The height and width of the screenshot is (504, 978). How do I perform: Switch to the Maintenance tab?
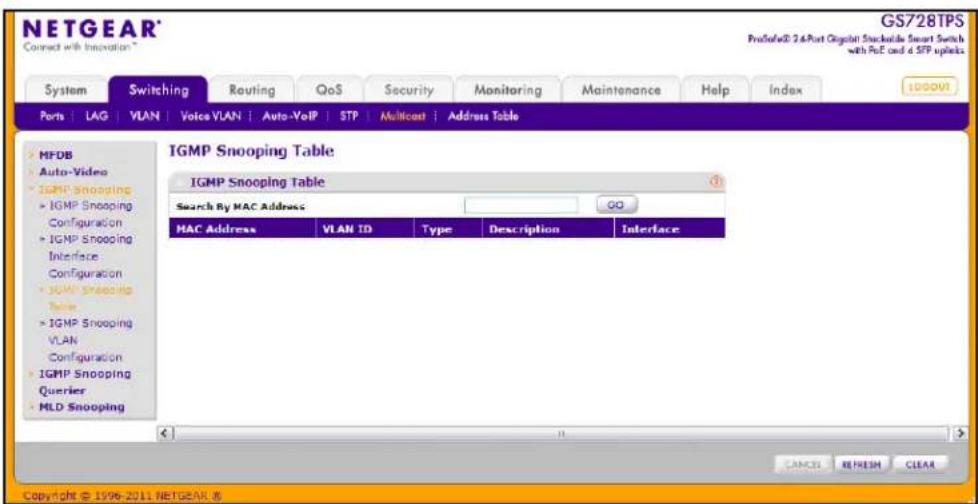[x=621, y=90]
